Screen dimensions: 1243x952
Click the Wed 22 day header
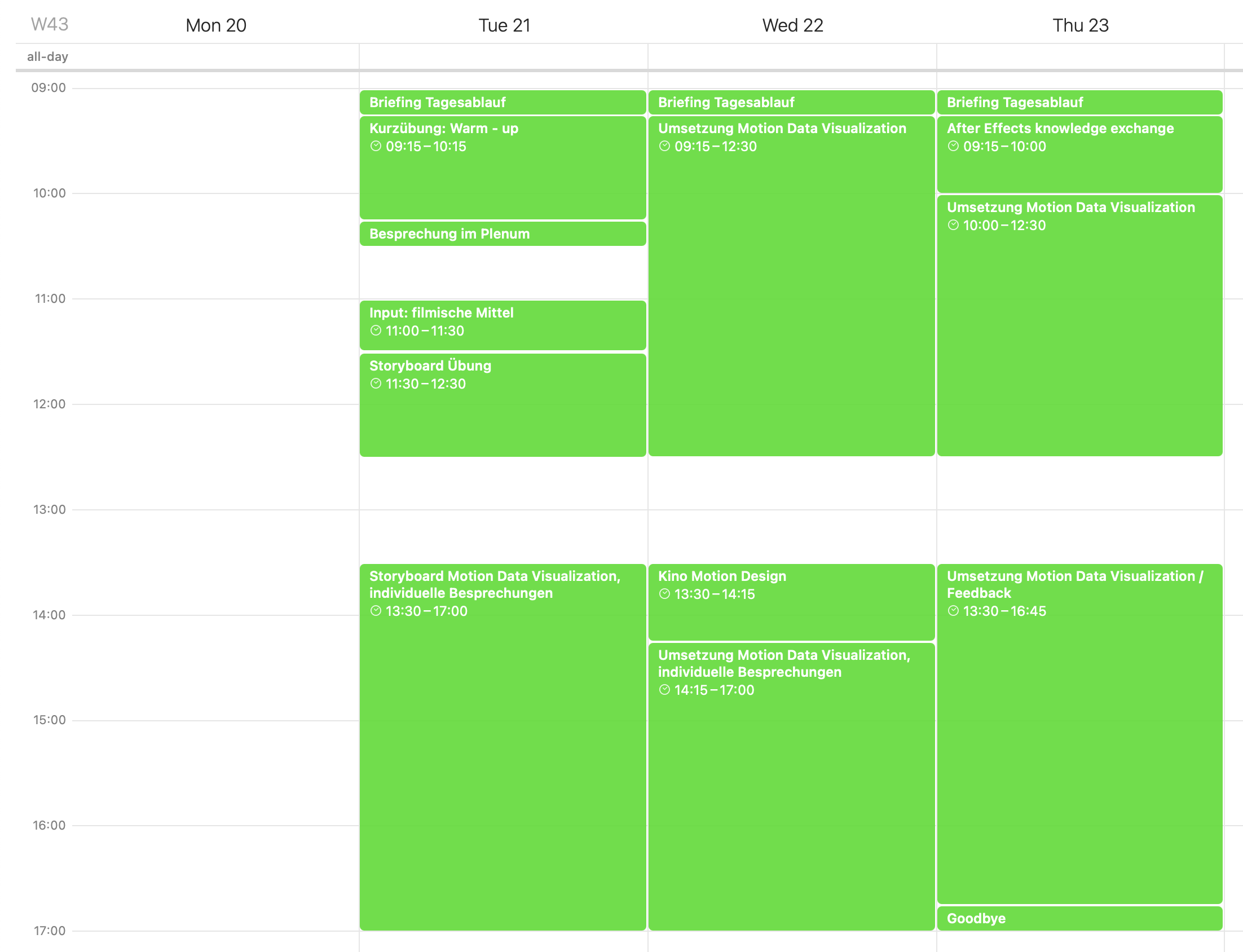[x=792, y=25]
